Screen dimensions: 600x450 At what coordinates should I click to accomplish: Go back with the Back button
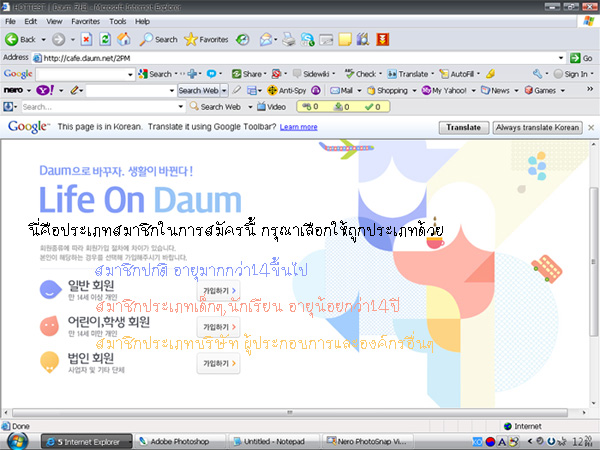pyautogui.click(x=20, y=39)
